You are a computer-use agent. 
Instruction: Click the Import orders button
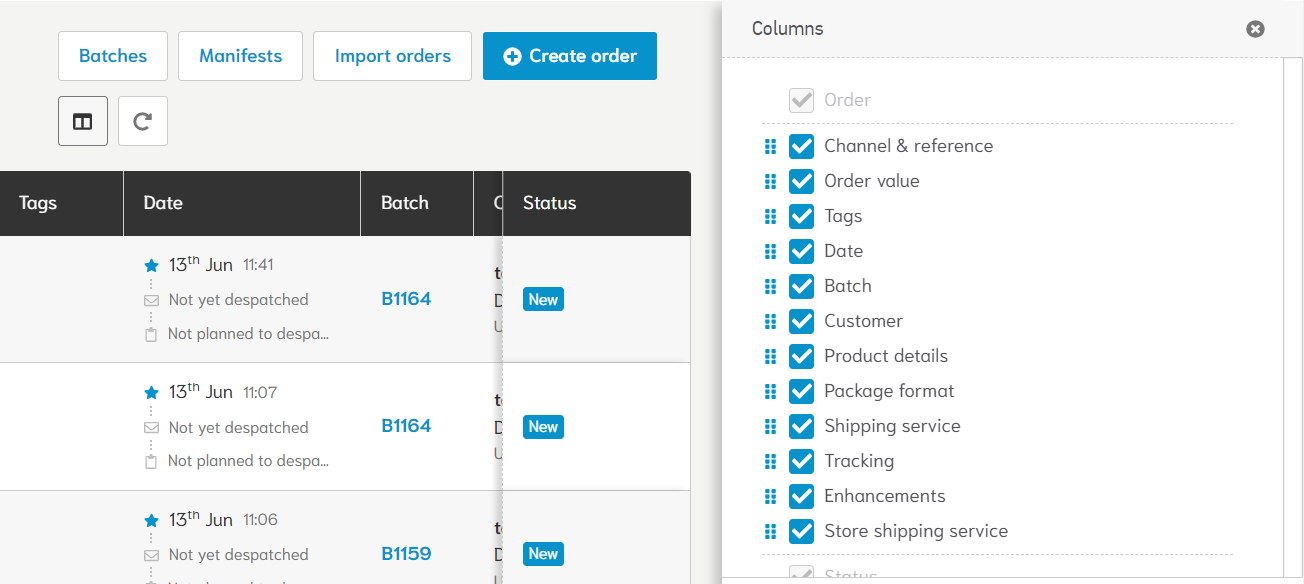coord(392,56)
